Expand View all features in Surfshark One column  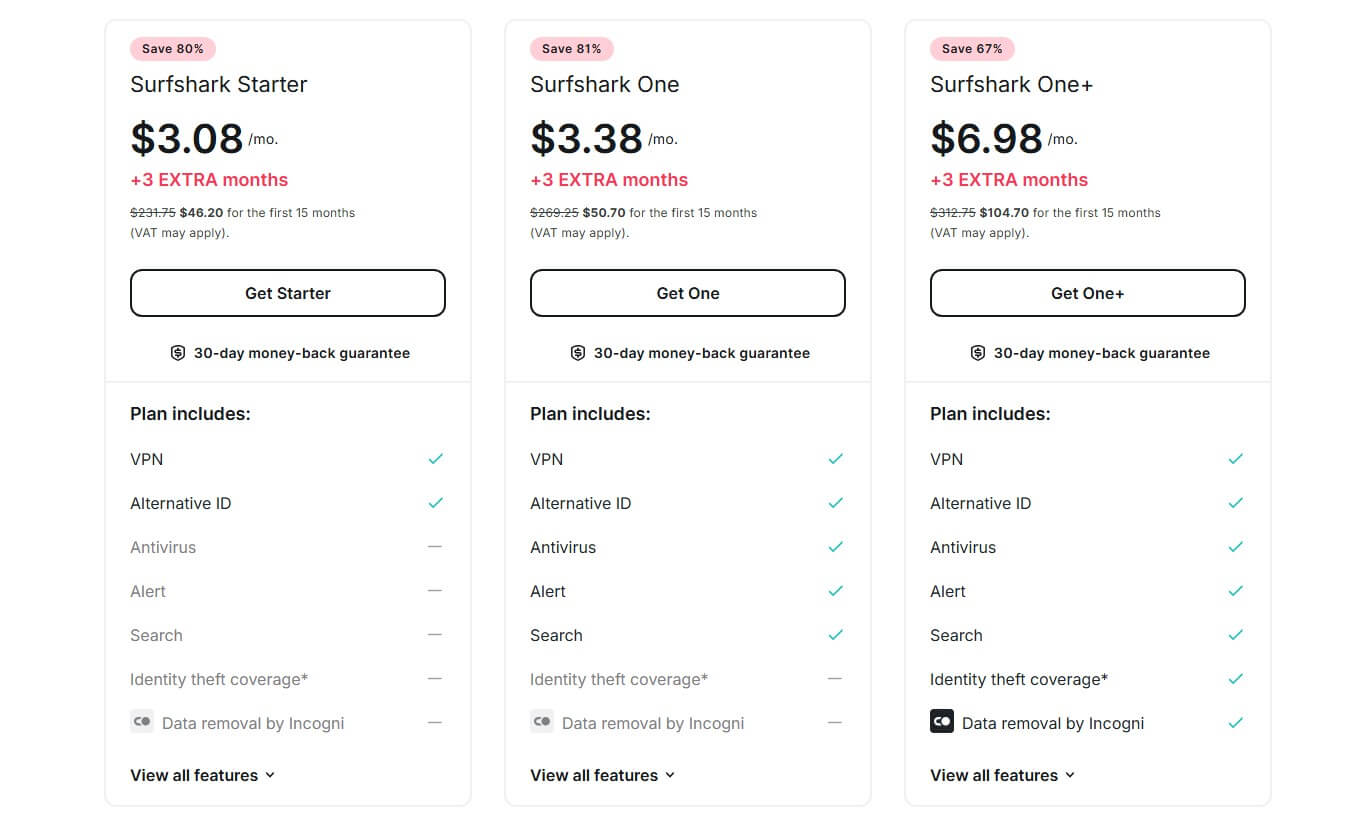(602, 774)
